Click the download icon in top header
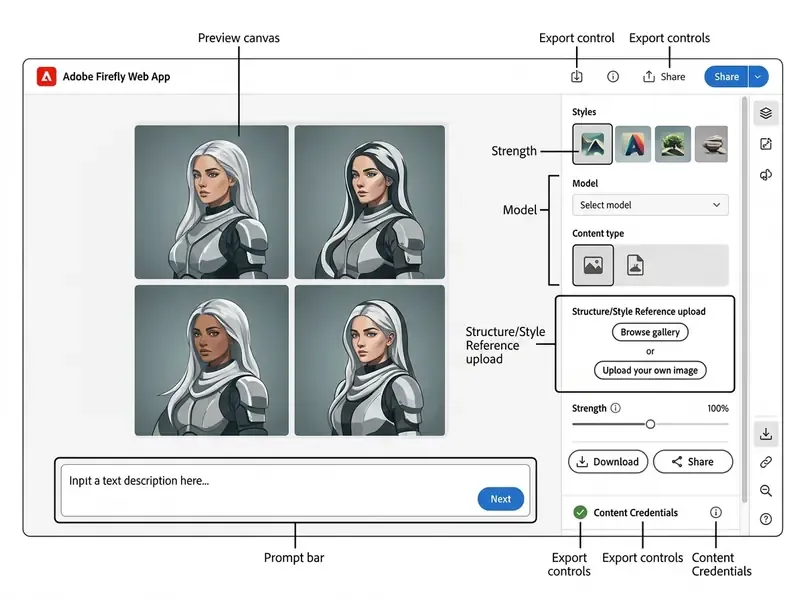 pos(577,77)
